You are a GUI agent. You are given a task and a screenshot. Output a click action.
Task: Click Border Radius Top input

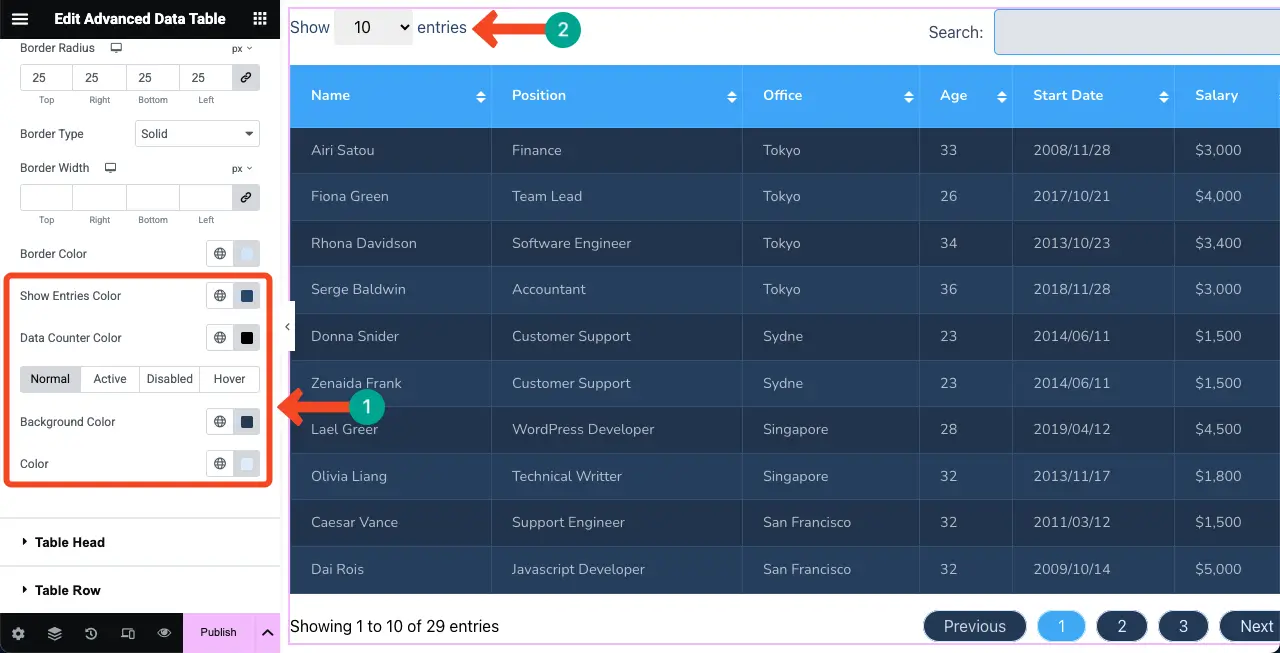click(46, 77)
